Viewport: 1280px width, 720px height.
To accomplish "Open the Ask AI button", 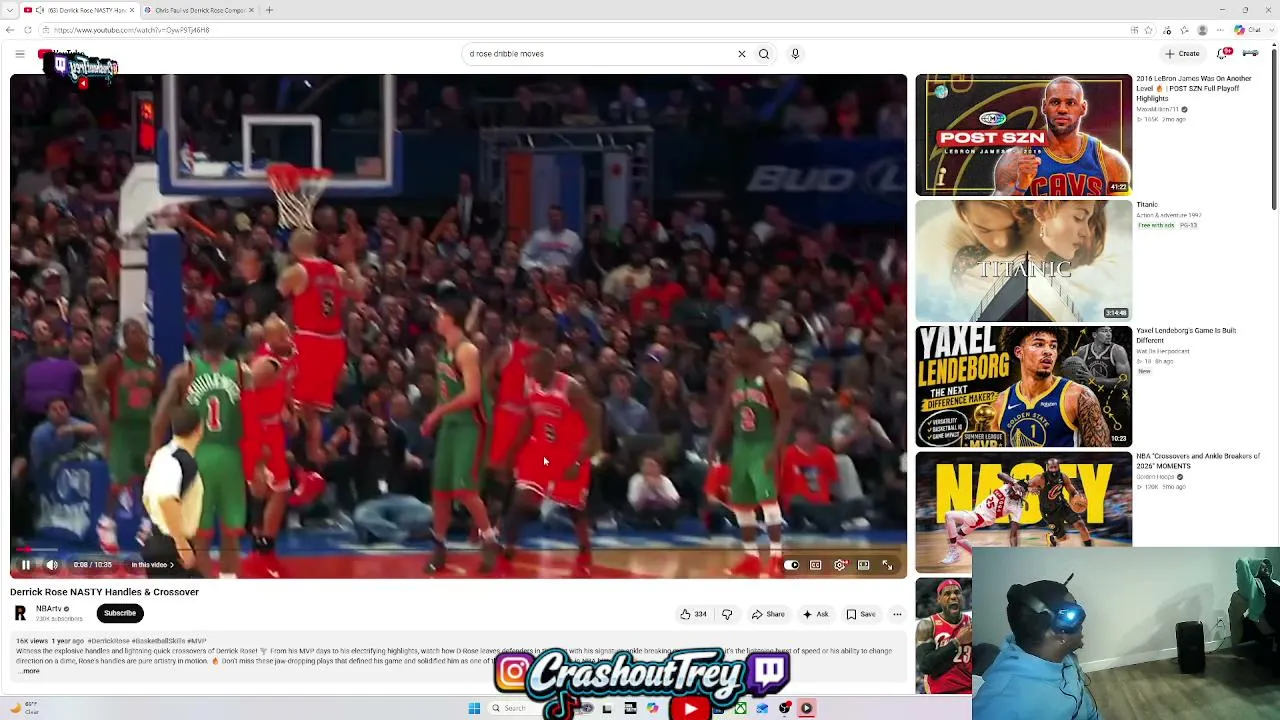I will (x=816, y=614).
